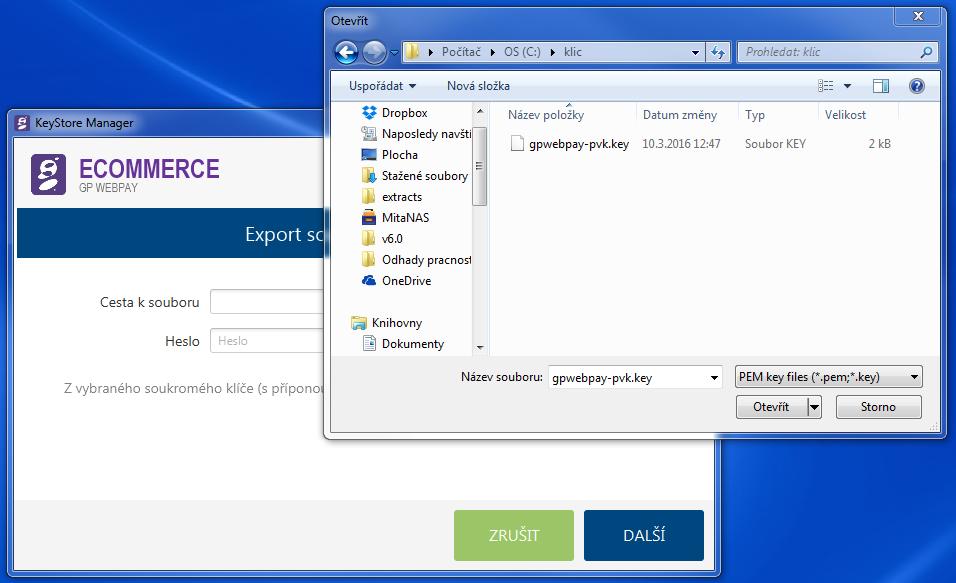Image resolution: width=956 pixels, height=583 pixels.
Task: Select OS (C:) in the address breadcrumb
Action: click(522, 52)
